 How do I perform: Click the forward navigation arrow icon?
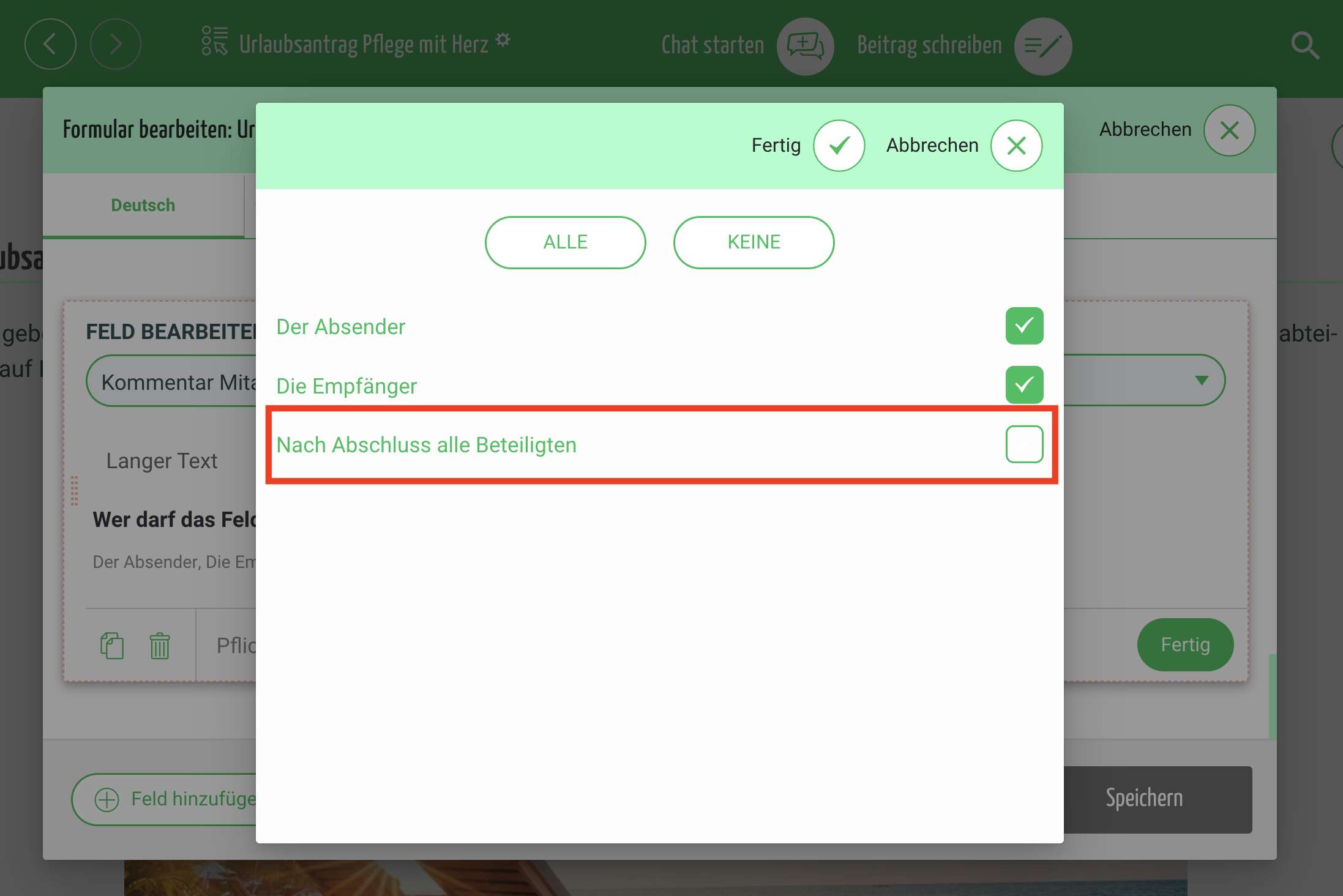tap(115, 44)
